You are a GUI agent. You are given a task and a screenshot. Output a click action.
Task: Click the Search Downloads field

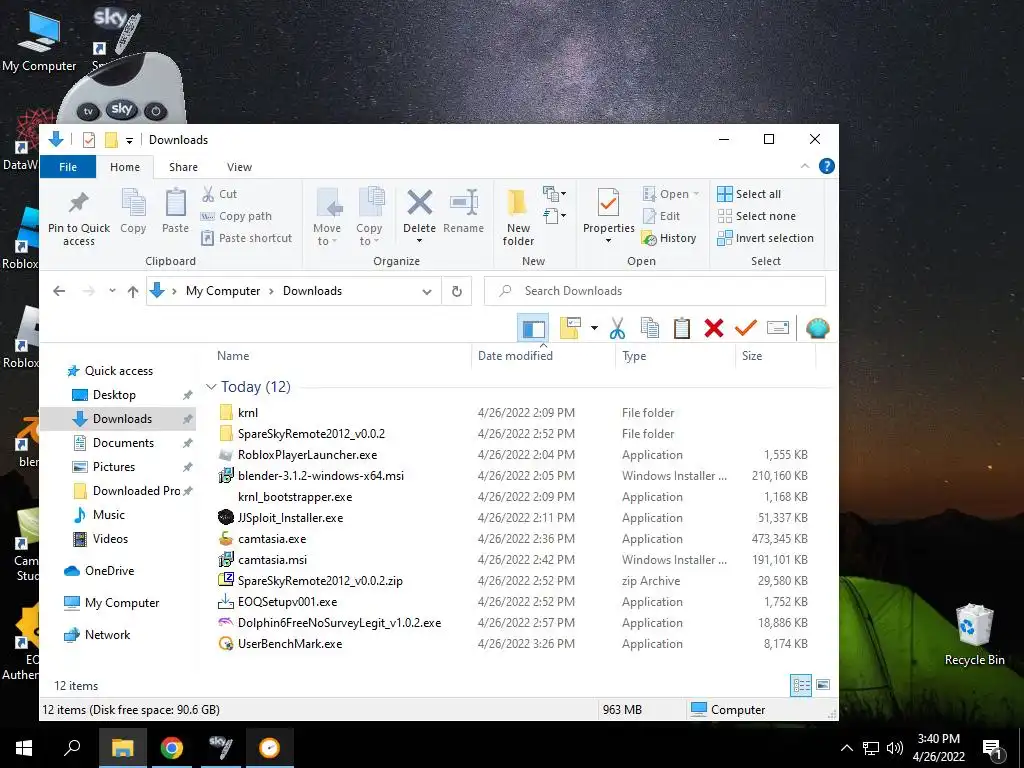654,291
